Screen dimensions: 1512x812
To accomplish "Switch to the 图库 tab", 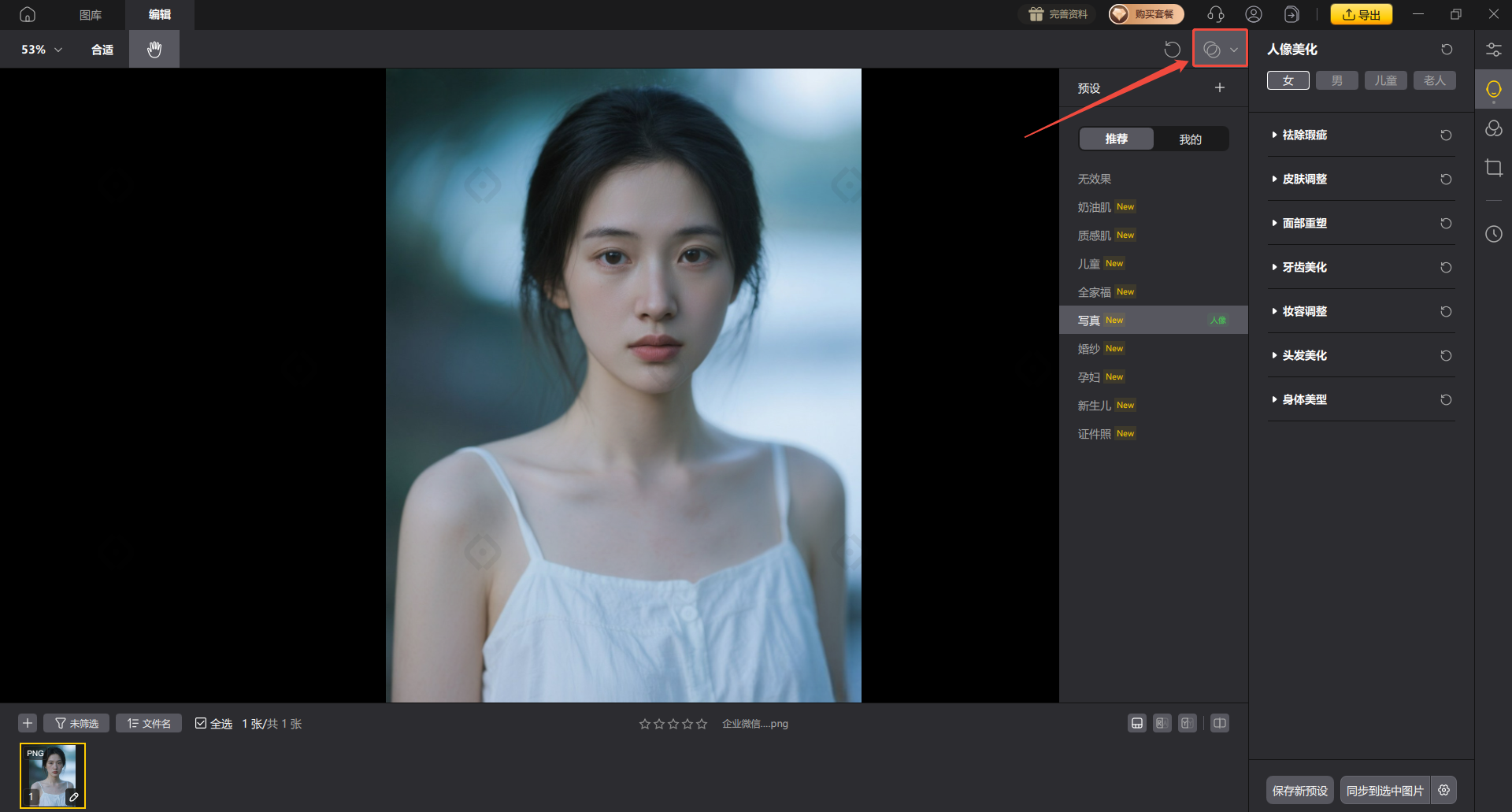I will 91,15.
